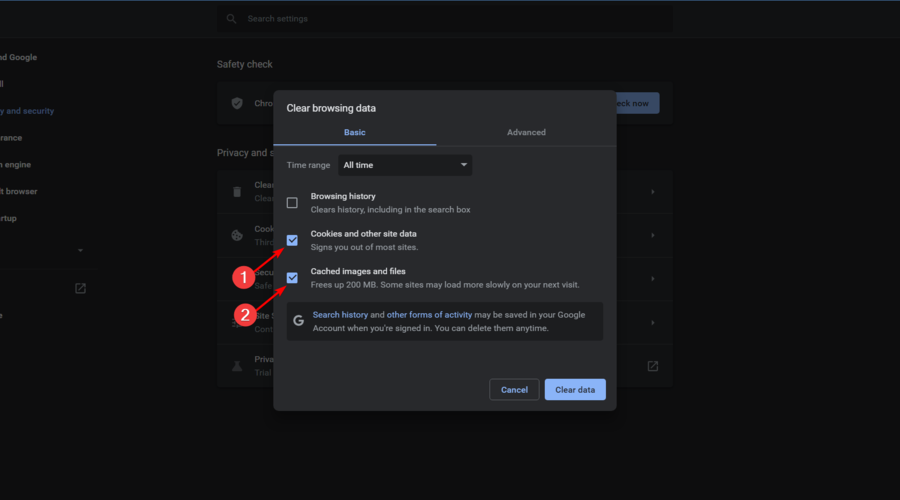900x500 pixels.
Task: Open external link icon in Privacy Sandbox row
Action: click(653, 366)
